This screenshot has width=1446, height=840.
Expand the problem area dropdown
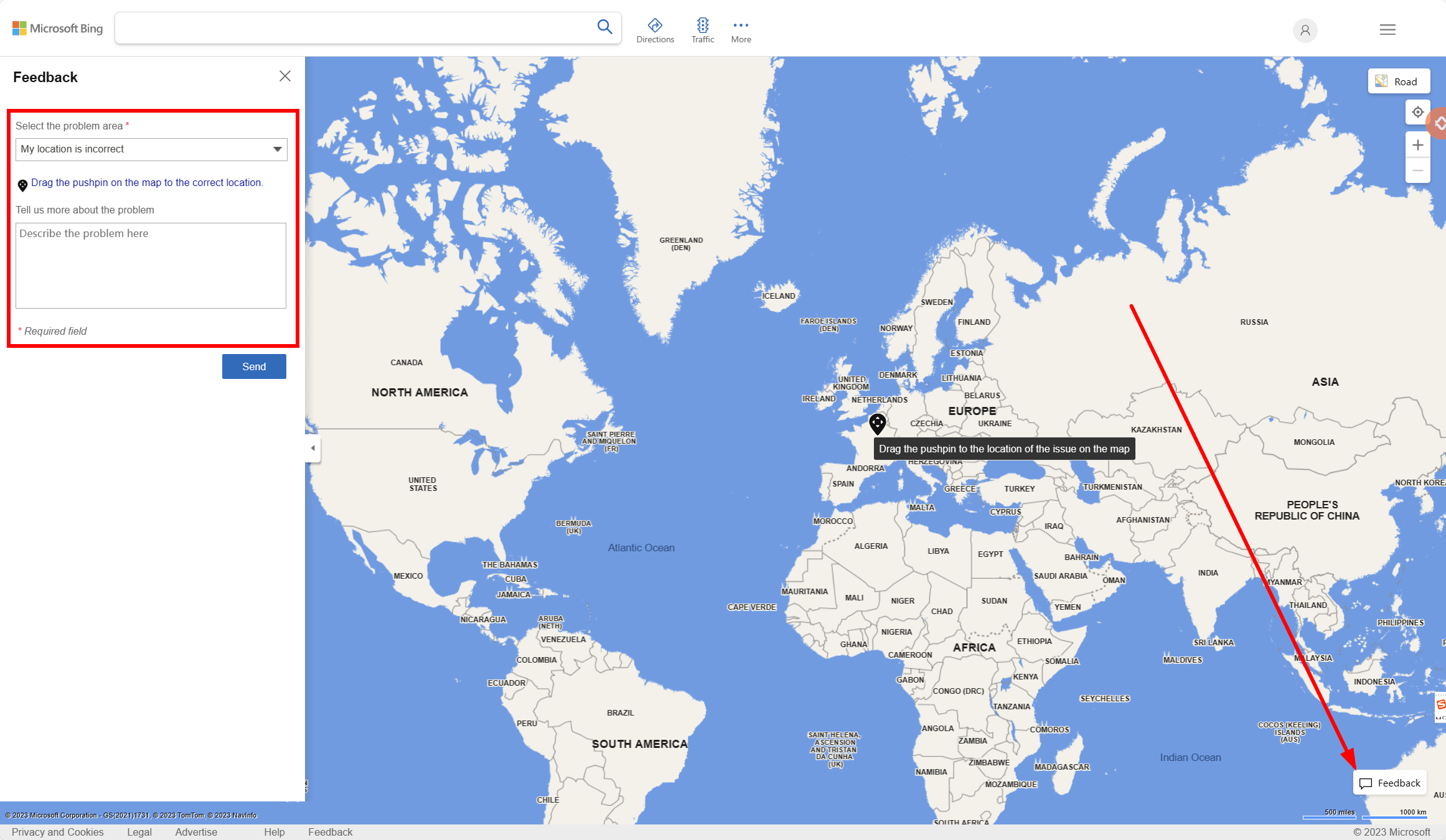point(151,149)
